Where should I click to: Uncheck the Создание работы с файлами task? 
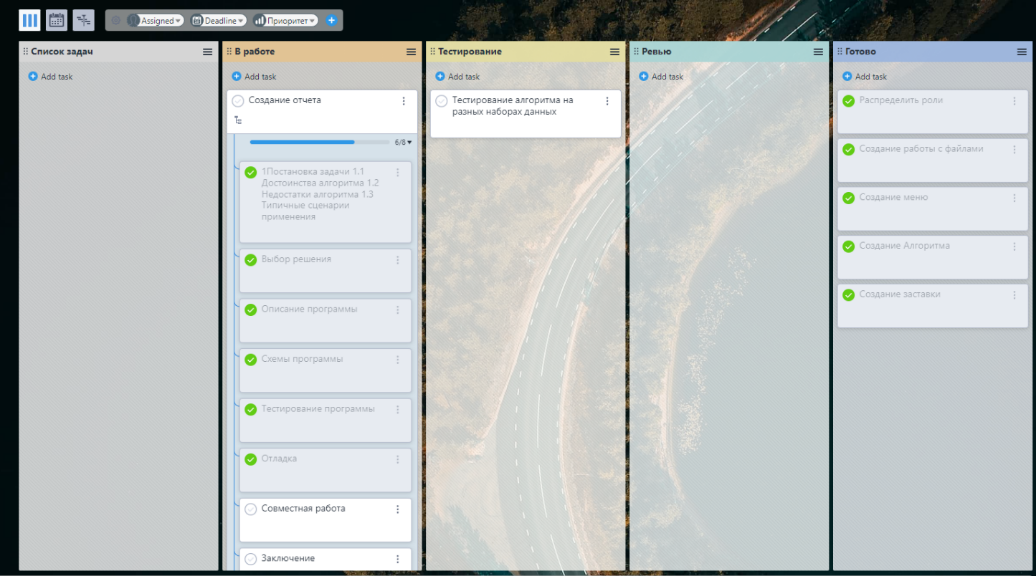[848, 150]
